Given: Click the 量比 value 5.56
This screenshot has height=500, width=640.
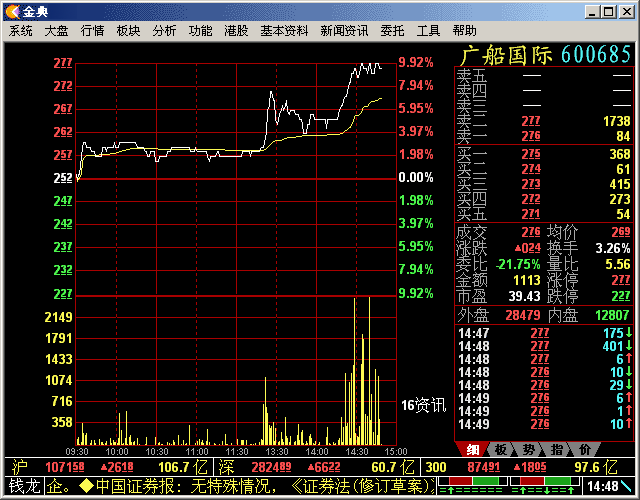Looking at the screenshot, I should click(x=618, y=264).
